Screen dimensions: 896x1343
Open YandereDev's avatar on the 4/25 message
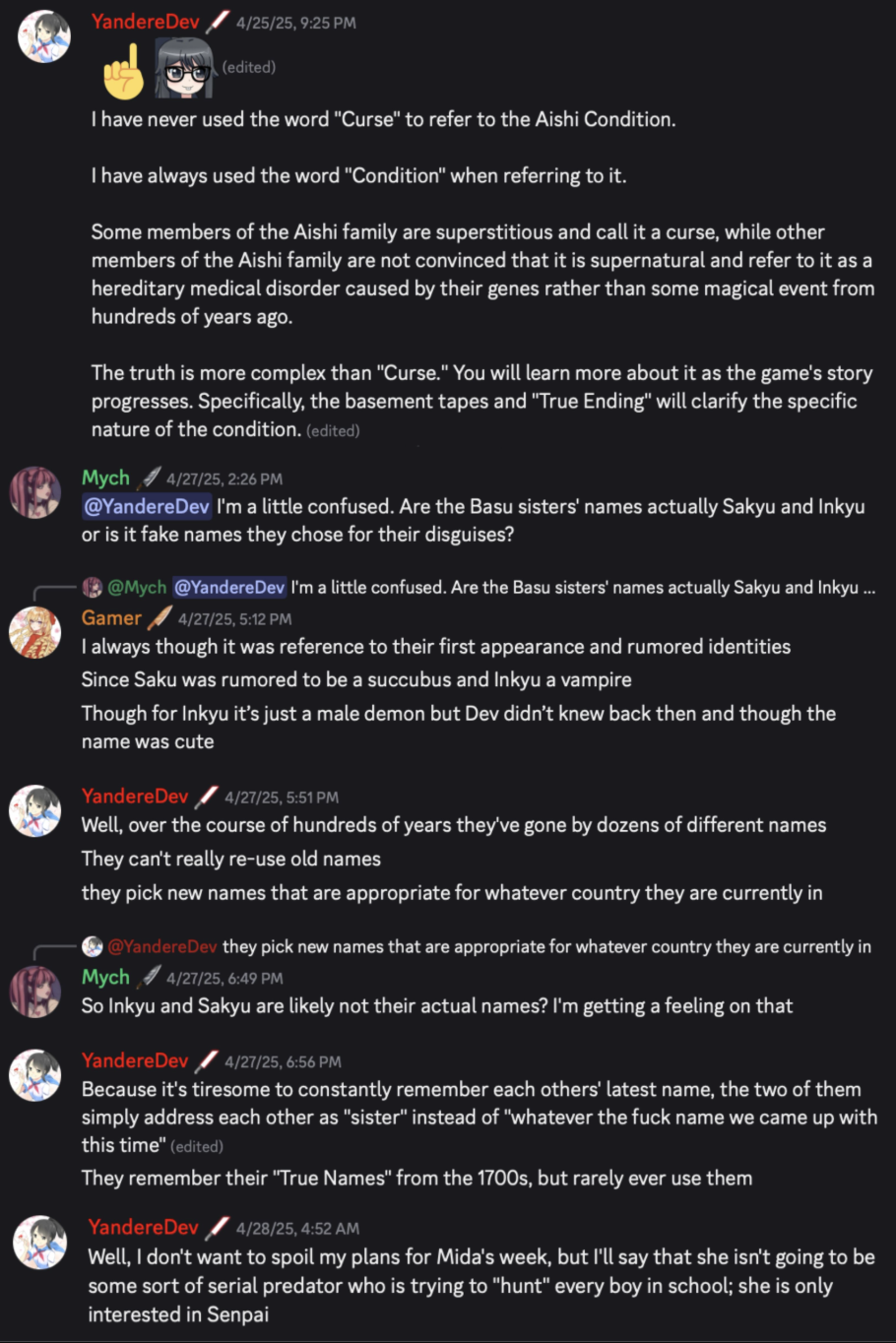[44, 36]
